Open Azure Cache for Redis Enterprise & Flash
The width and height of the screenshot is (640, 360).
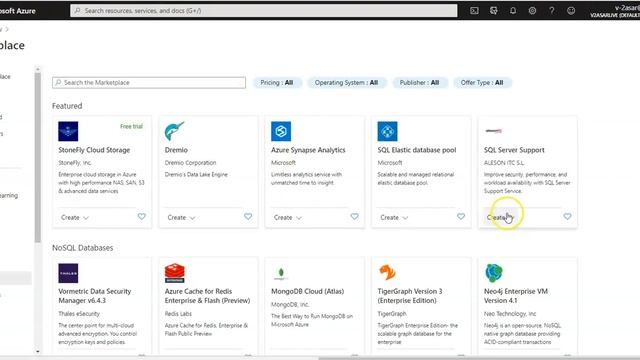coord(207,296)
